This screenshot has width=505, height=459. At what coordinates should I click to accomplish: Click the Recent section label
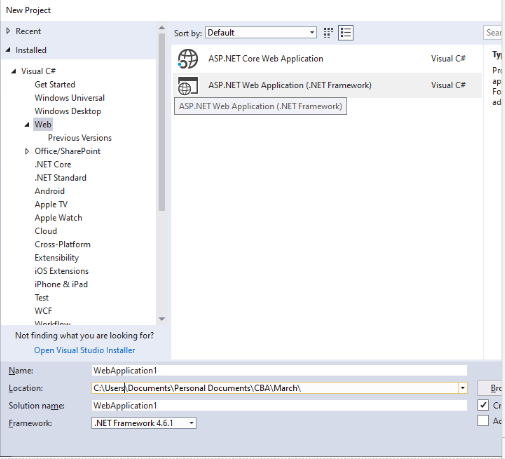coord(28,31)
